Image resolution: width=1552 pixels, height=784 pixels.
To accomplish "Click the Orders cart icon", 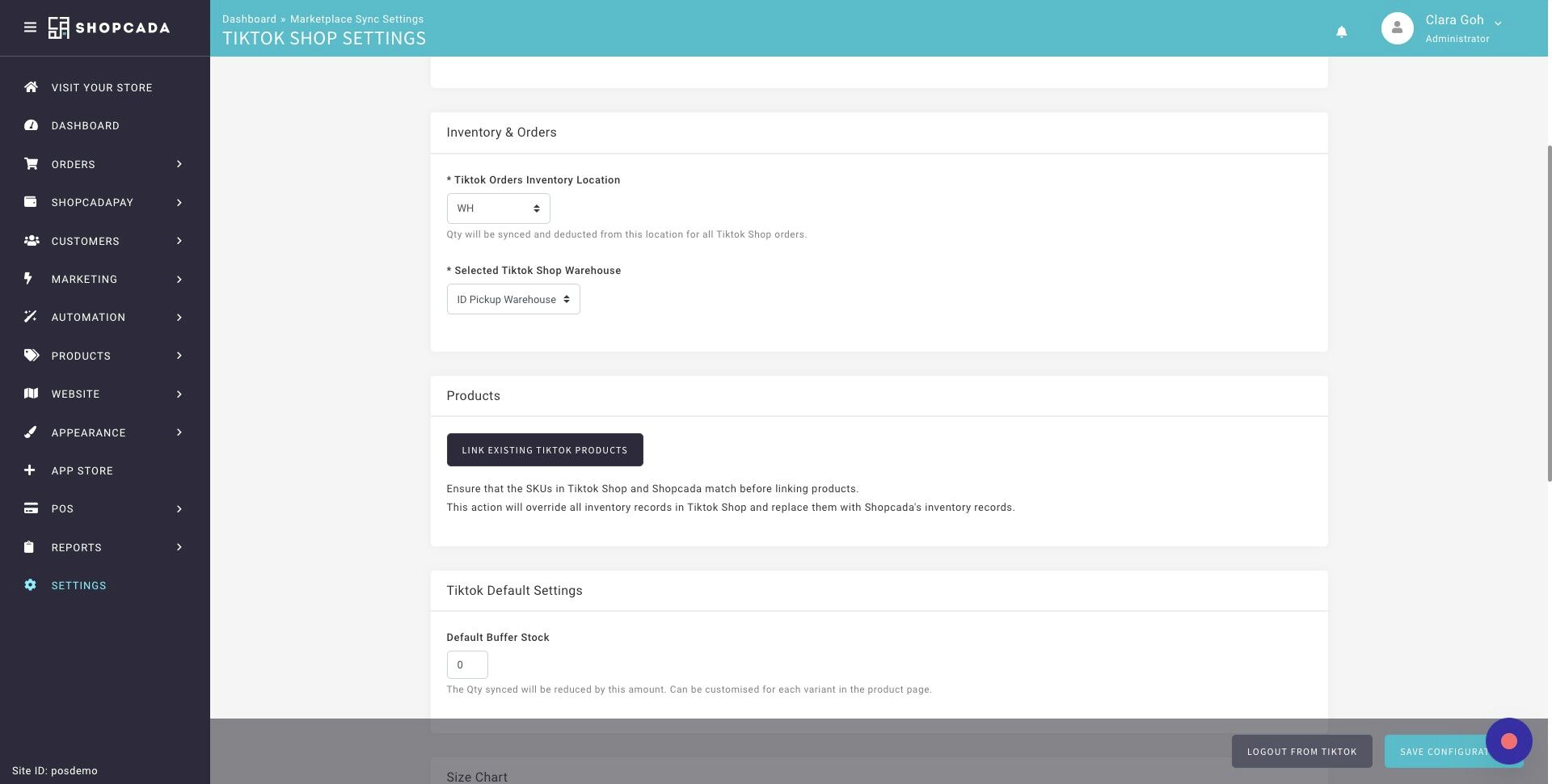I will pos(31,164).
